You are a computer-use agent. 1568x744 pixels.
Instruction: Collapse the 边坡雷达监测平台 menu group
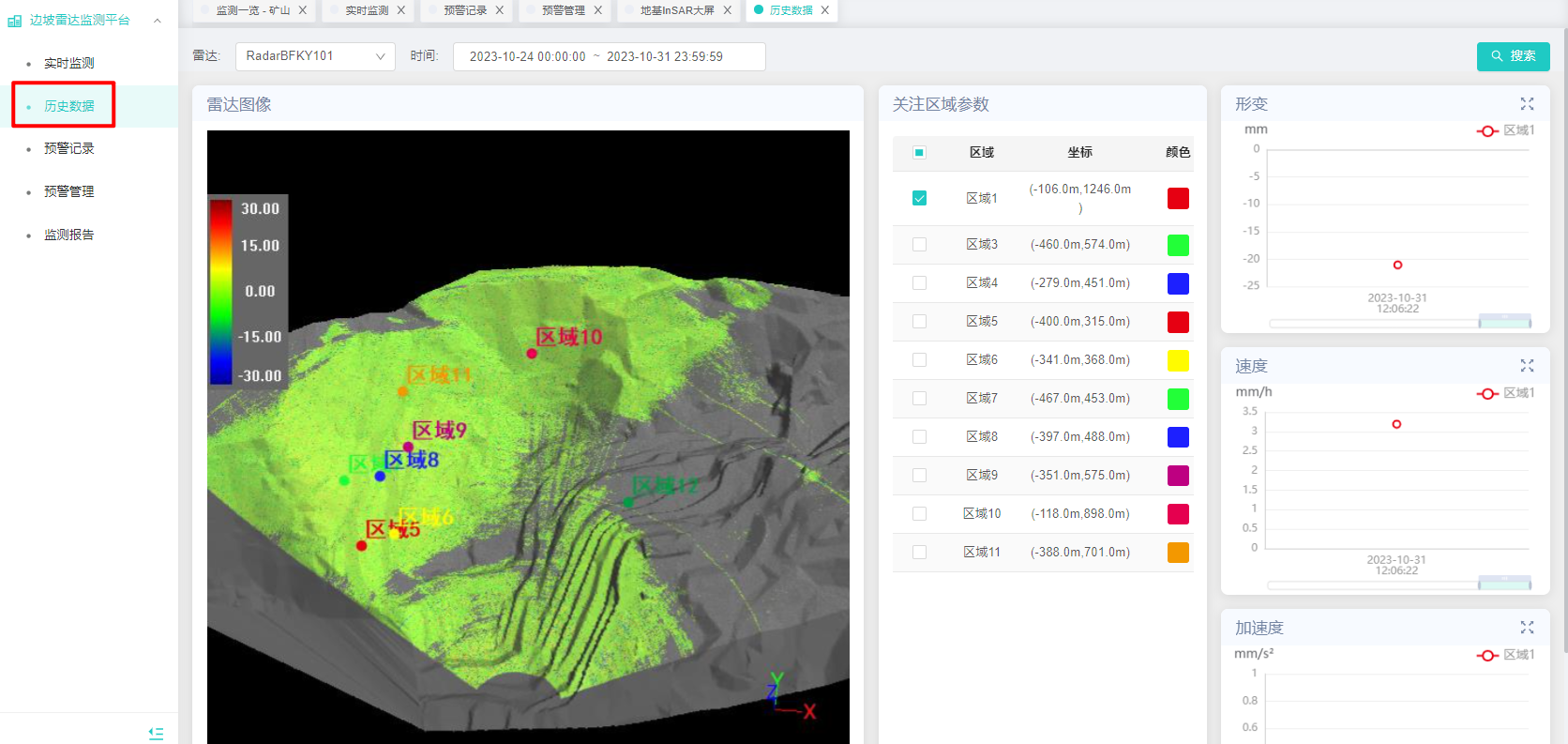(157, 21)
